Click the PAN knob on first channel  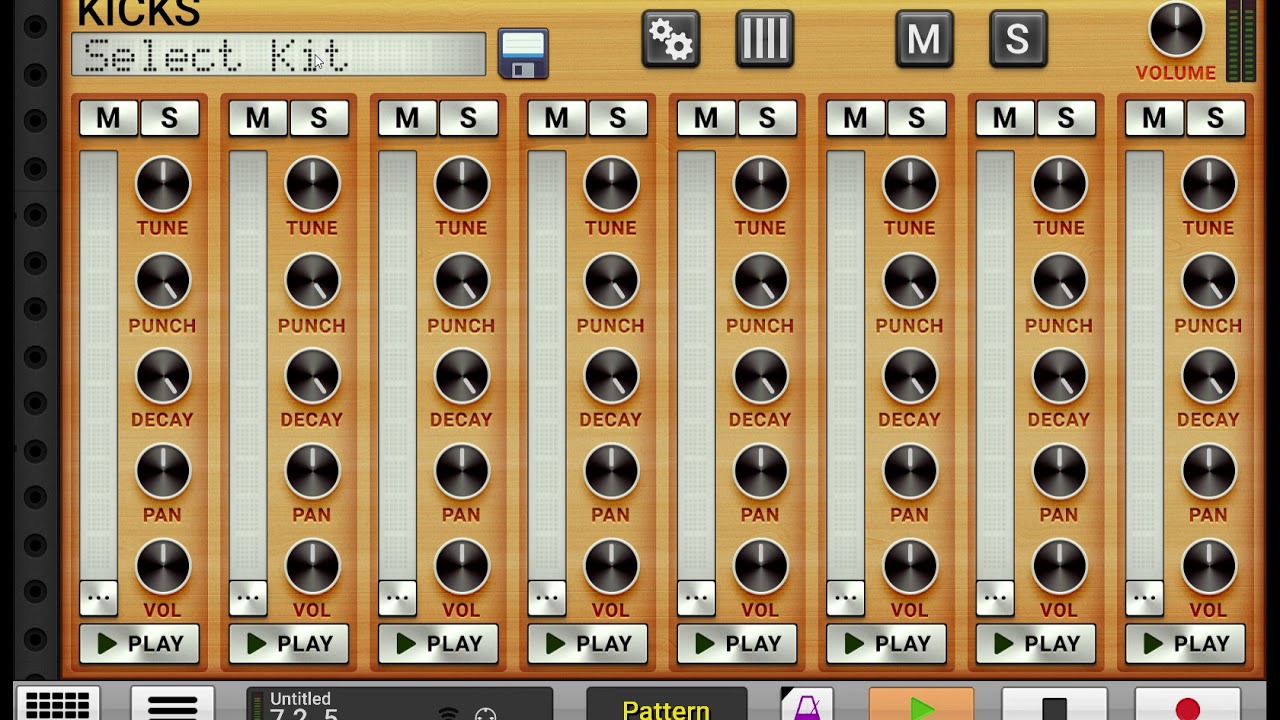tap(162, 471)
